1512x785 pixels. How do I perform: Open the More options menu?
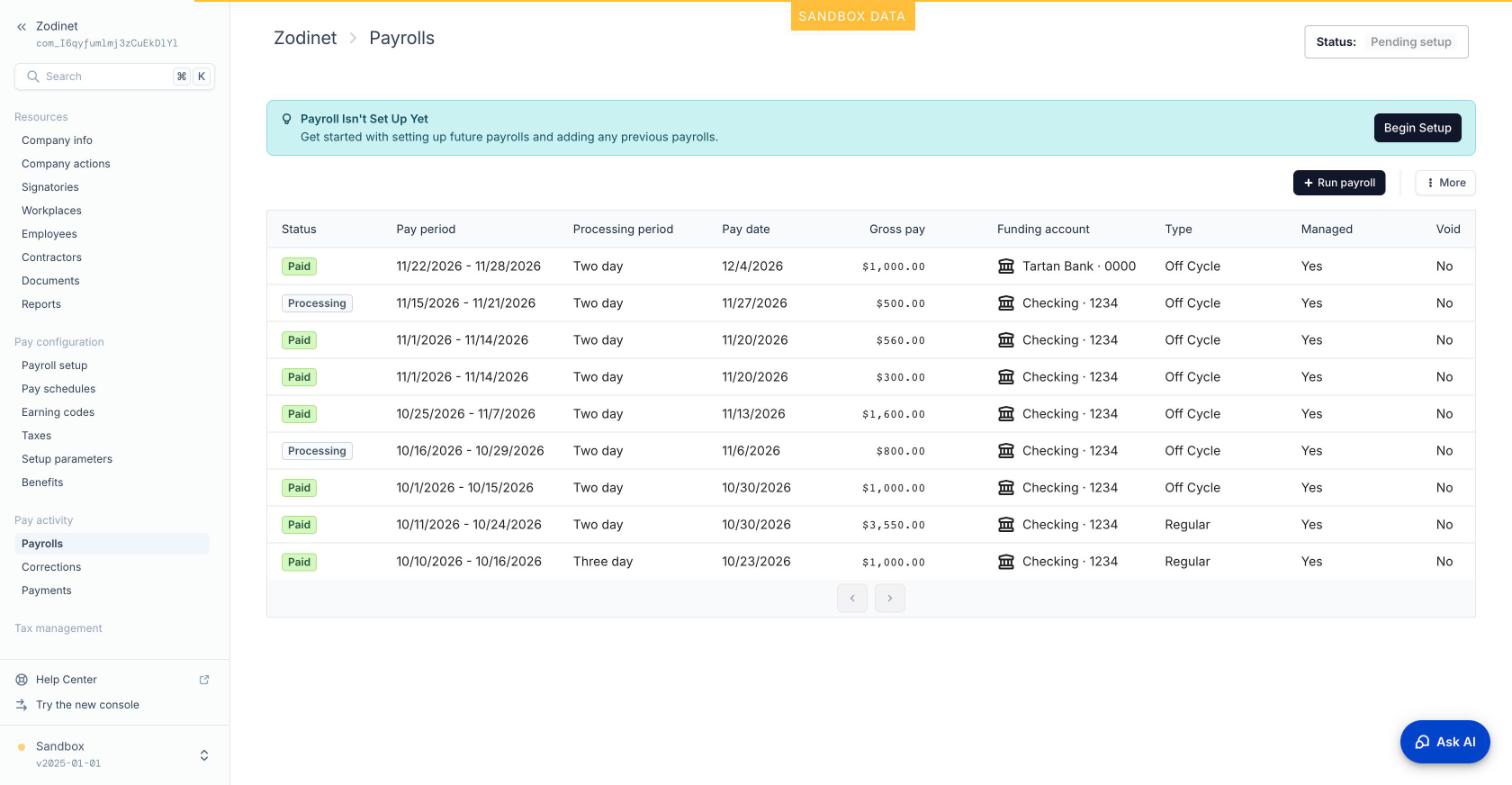tap(1445, 183)
